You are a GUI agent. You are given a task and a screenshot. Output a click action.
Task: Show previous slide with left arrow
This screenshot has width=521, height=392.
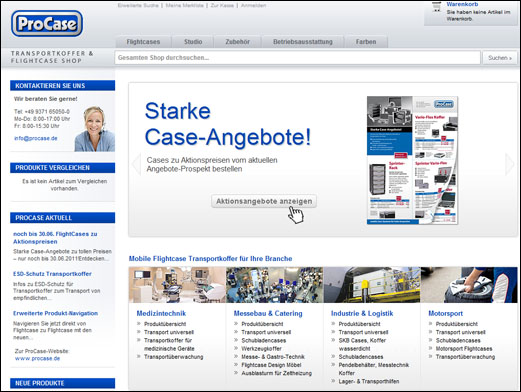[136, 164]
